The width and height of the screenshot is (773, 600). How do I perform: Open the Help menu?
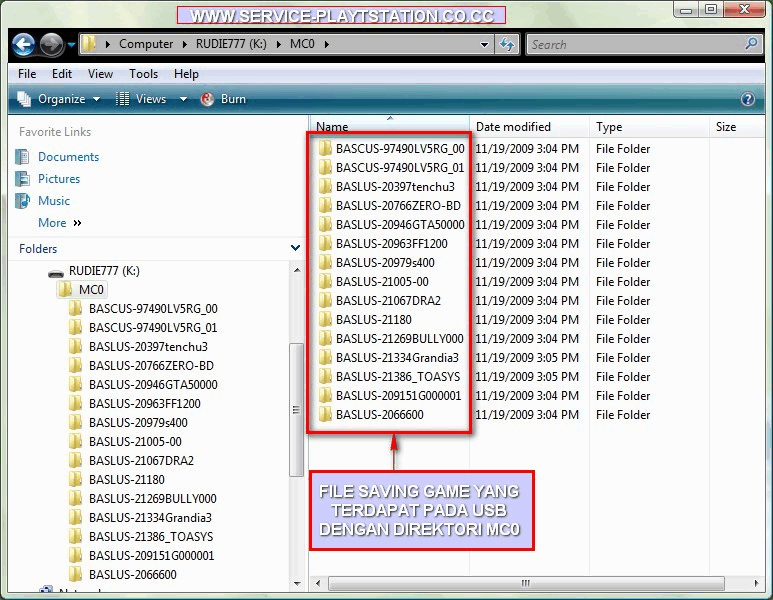(x=186, y=74)
